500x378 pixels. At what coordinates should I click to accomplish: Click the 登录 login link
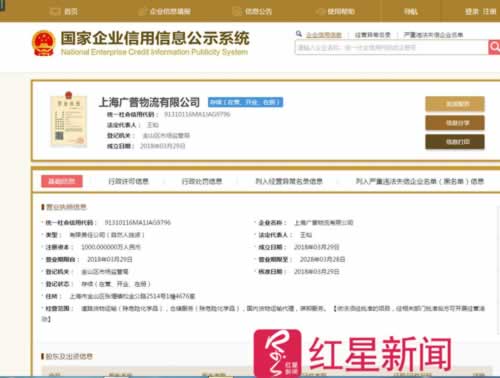pyautogui.click(x=472, y=12)
